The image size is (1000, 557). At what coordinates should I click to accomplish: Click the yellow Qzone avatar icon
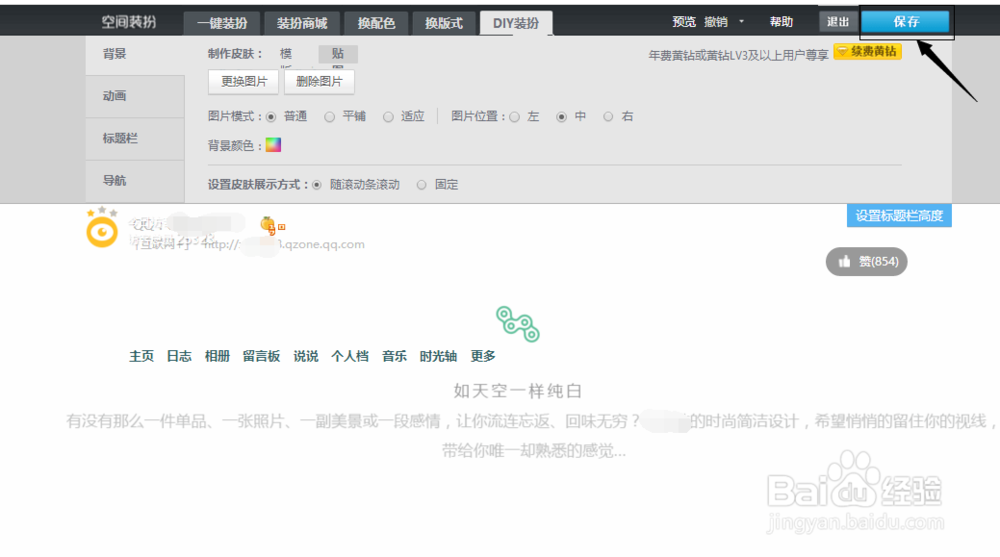pos(102,232)
